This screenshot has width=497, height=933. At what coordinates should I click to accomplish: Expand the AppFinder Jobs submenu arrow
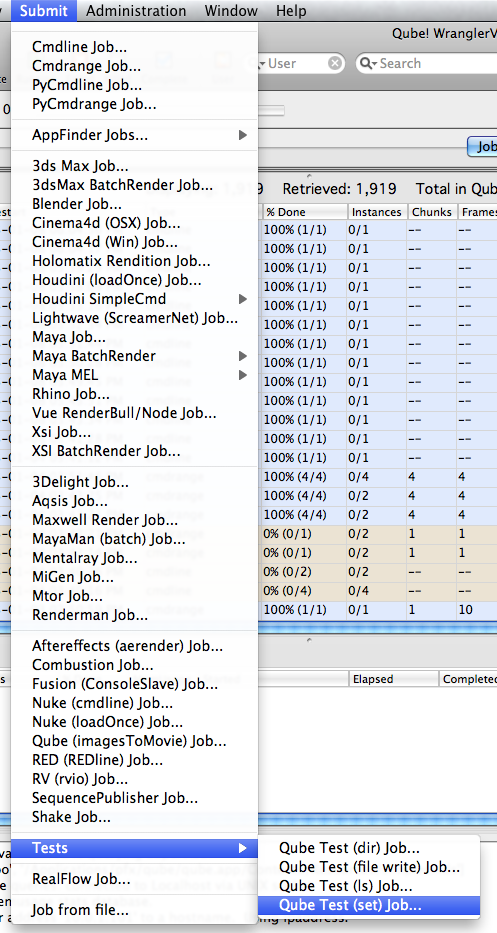click(x=242, y=135)
